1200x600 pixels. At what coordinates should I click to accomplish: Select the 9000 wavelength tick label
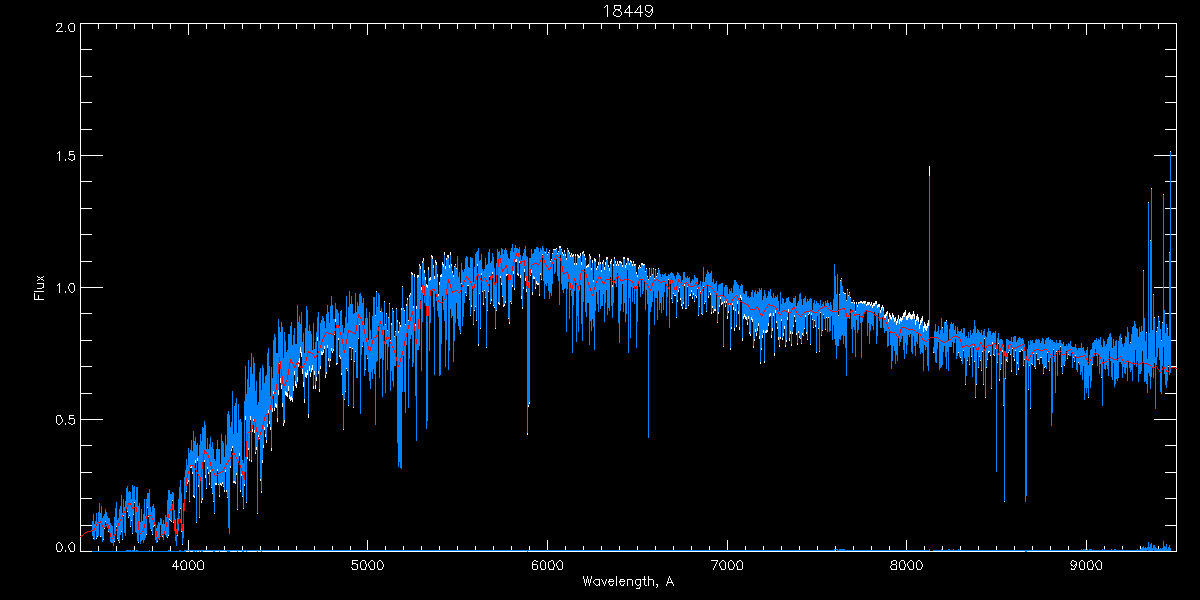[x=1087, y=563]
